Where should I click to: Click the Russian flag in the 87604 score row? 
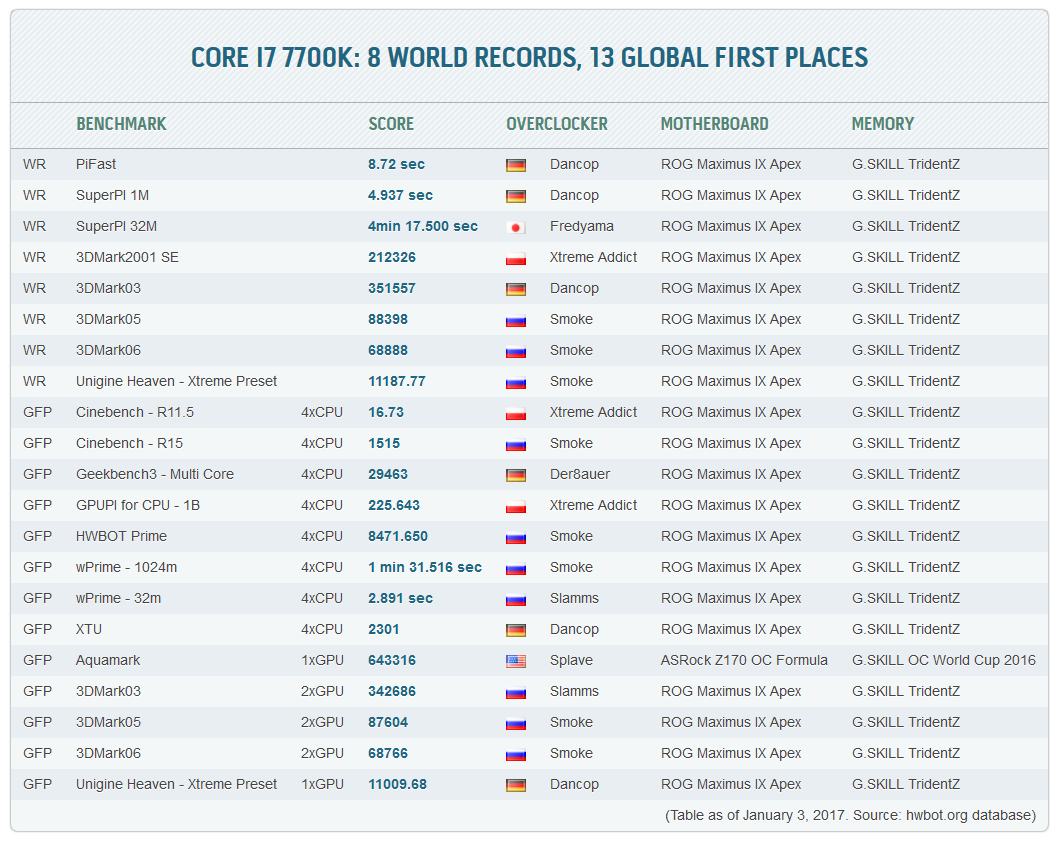(516, 723)
